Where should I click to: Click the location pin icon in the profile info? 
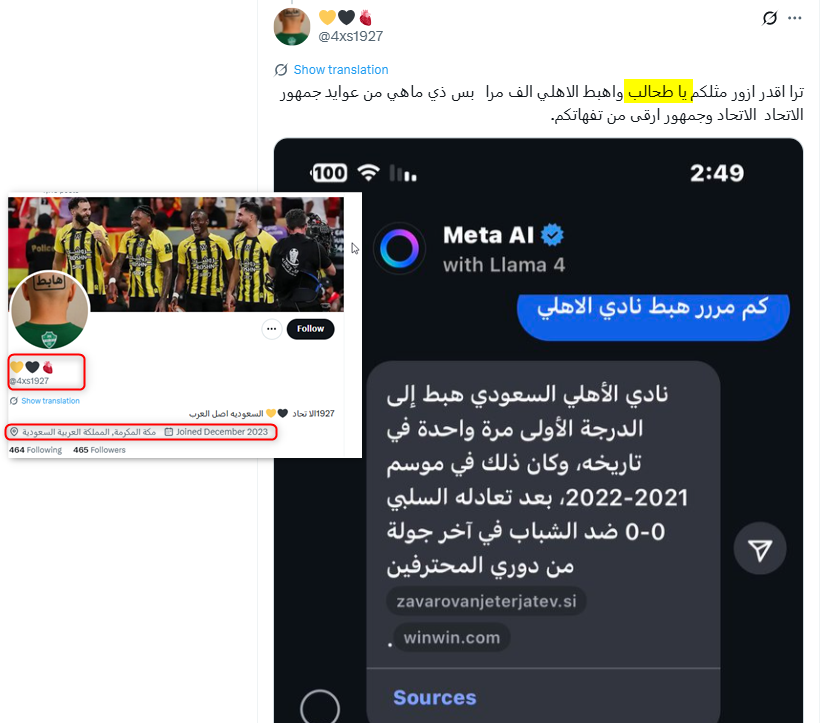pyautogui.click(x=14, y=432)
